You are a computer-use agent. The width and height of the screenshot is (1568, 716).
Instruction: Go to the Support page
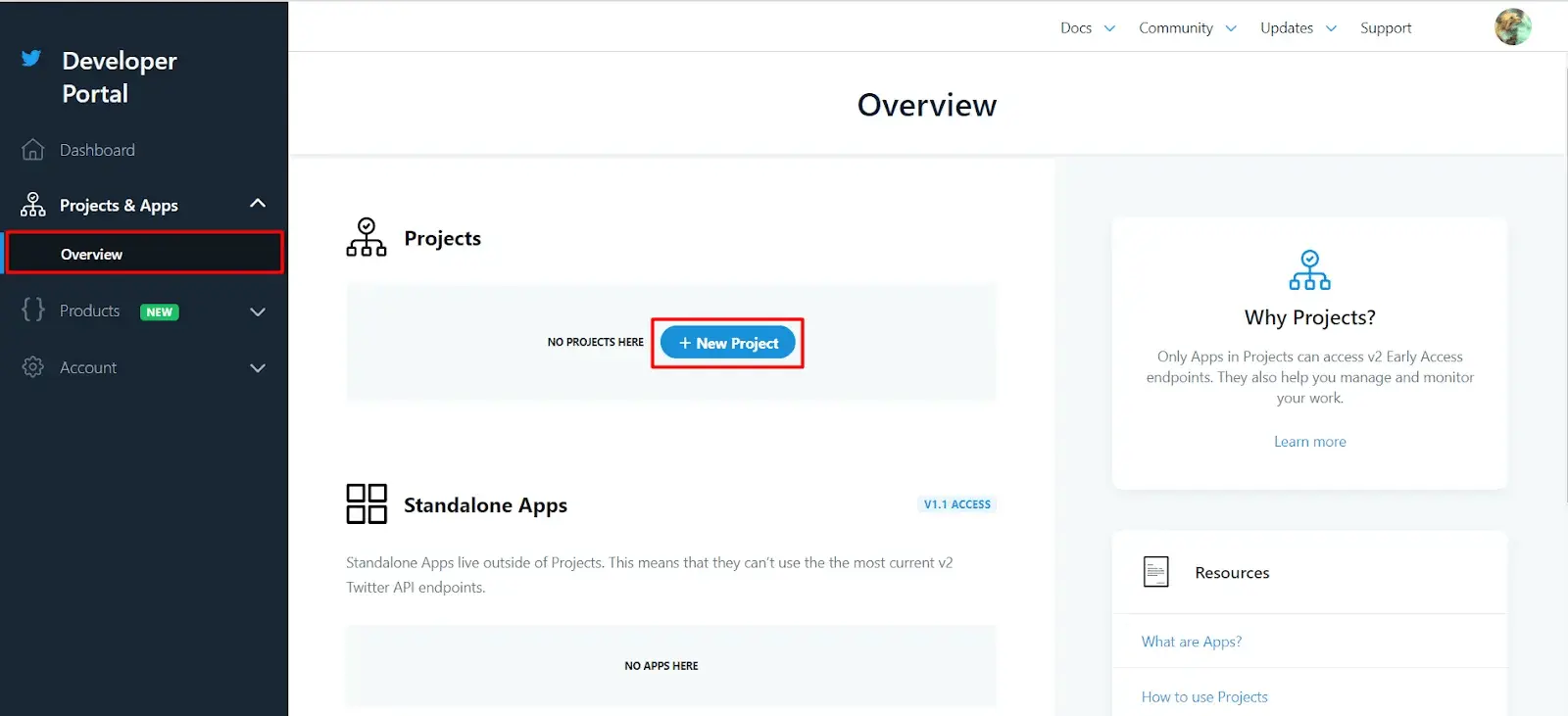pyautogui.click(x=1386, y=27)
